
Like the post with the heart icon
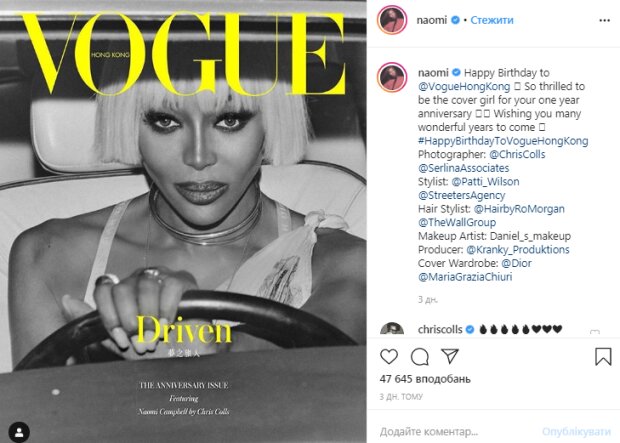(x=389, y=357)
